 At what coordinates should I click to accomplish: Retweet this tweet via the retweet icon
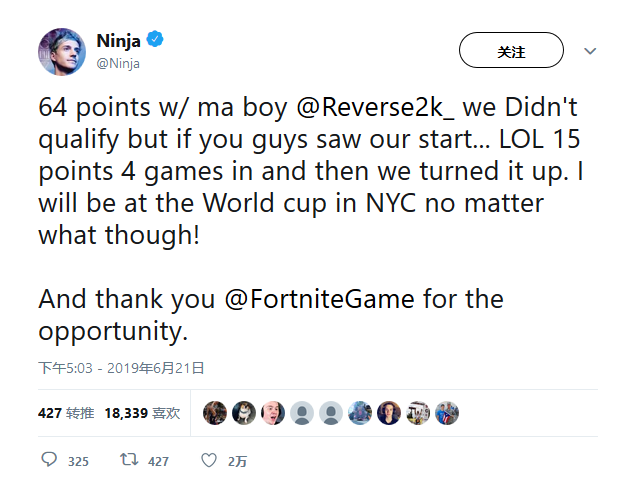point(129,461)
